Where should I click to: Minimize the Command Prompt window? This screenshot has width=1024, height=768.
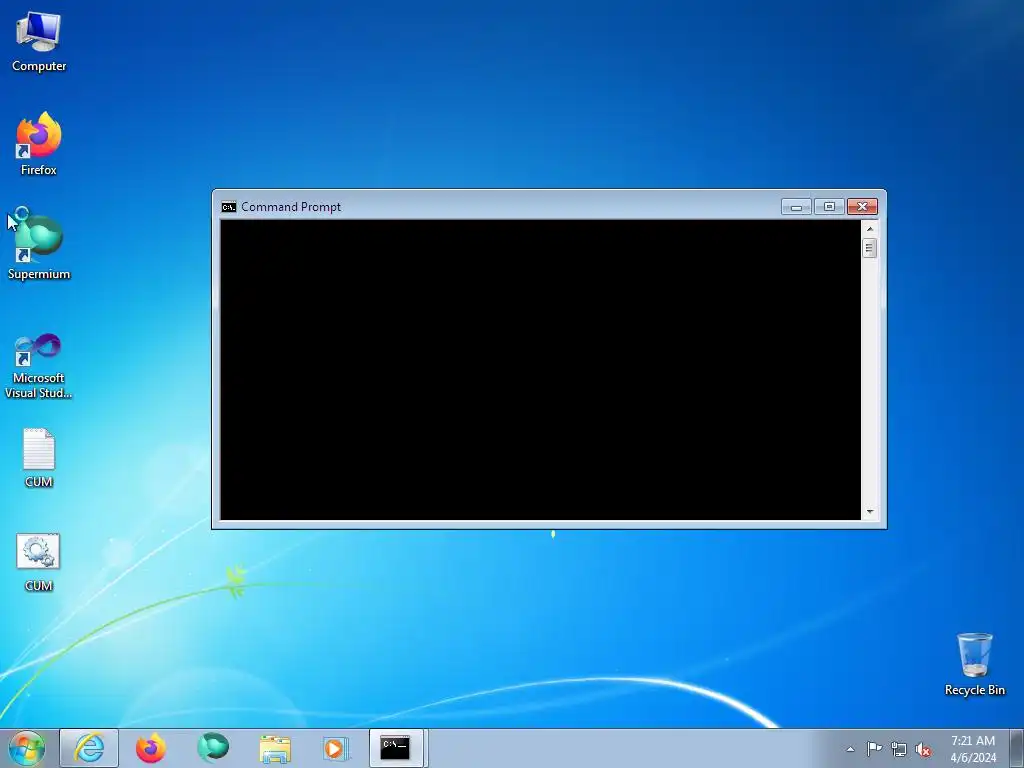pyautogui.click(x=796, y=207)
